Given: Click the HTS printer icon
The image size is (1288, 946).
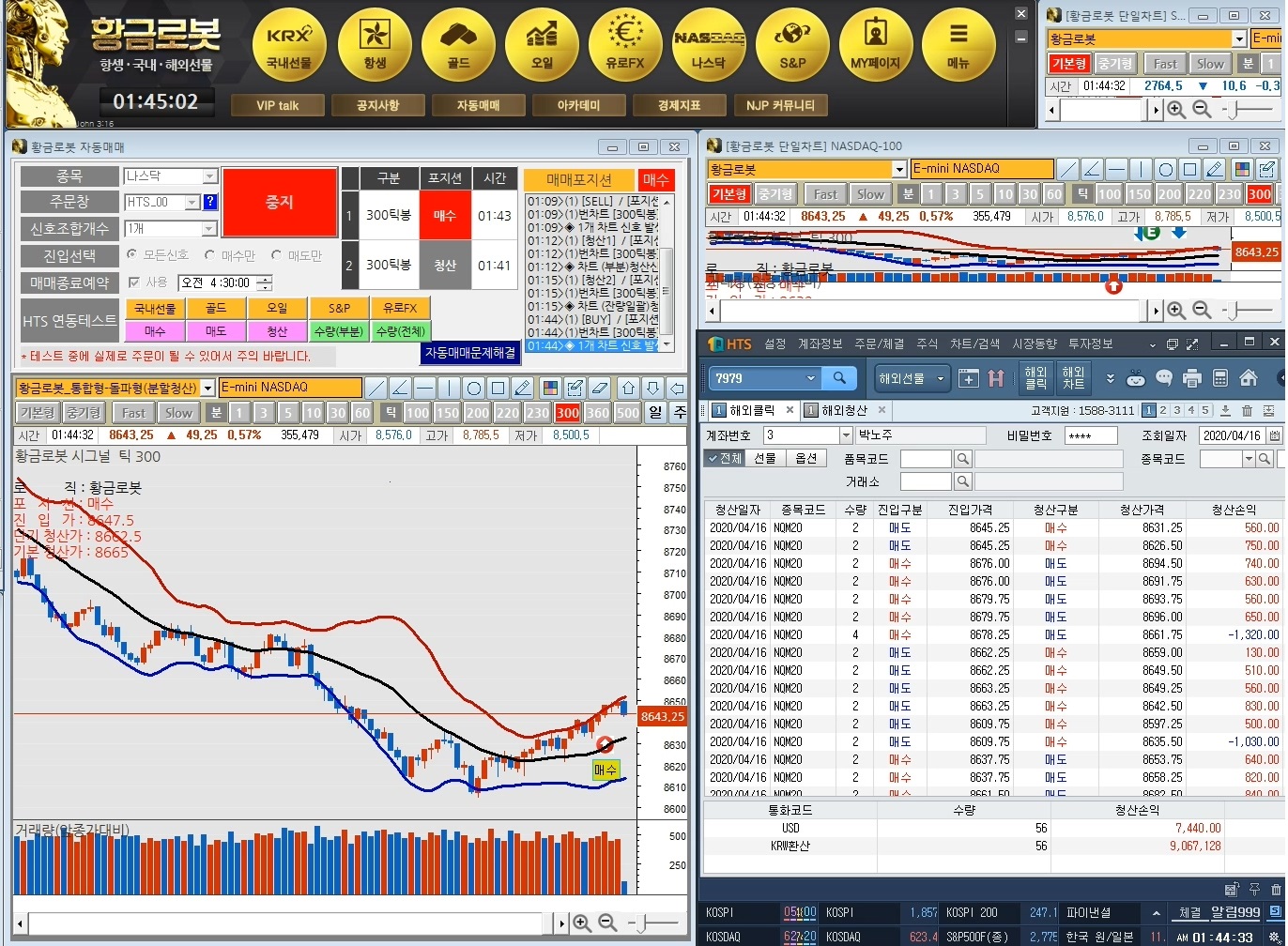Looking at the screenshot, I should pyautogui.click(x=1192, y=378).
